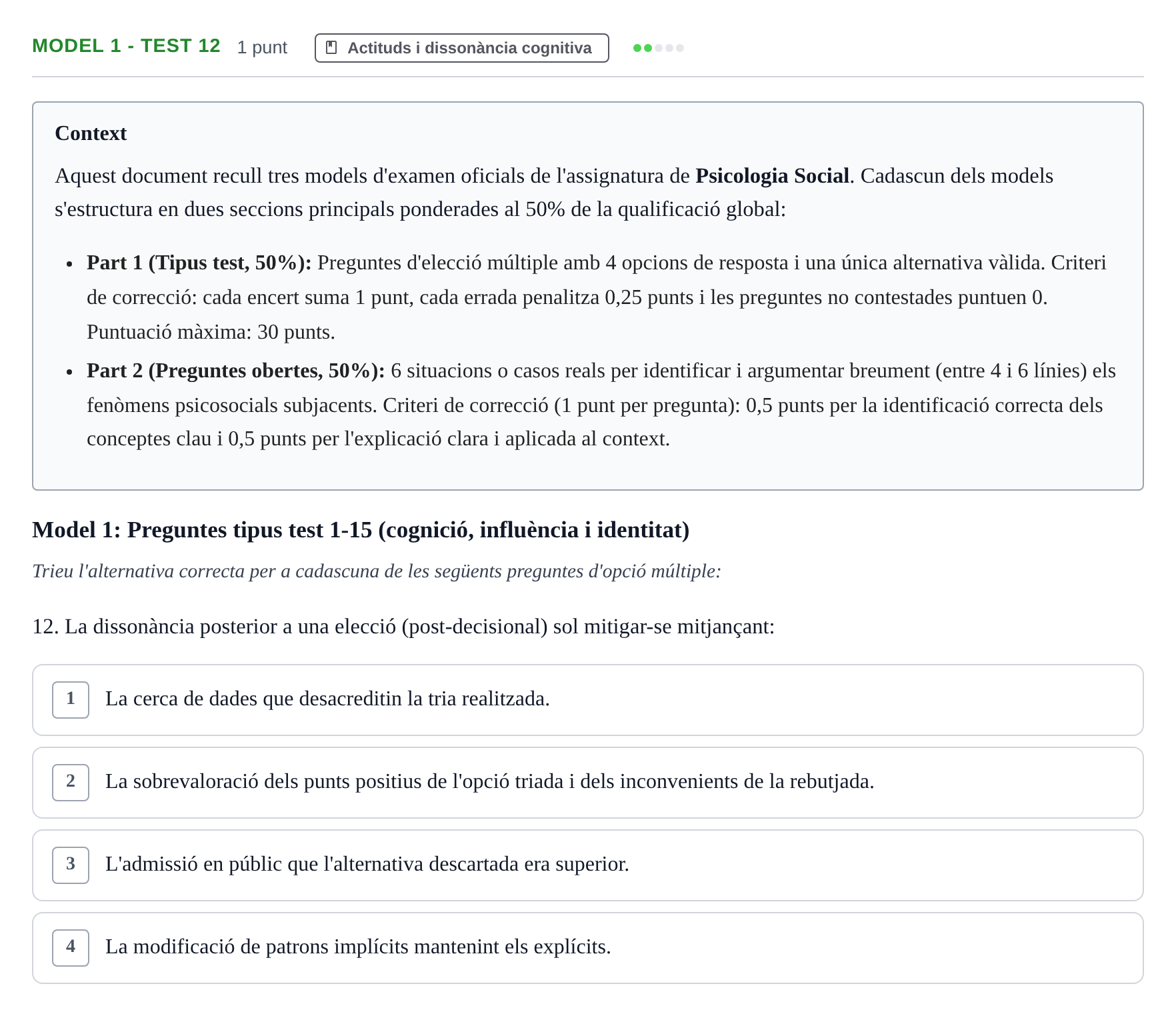1176x1016 pixels.
Task: Choose 'La modificació de patrons implícits' answer
Action: click(588, 948)
